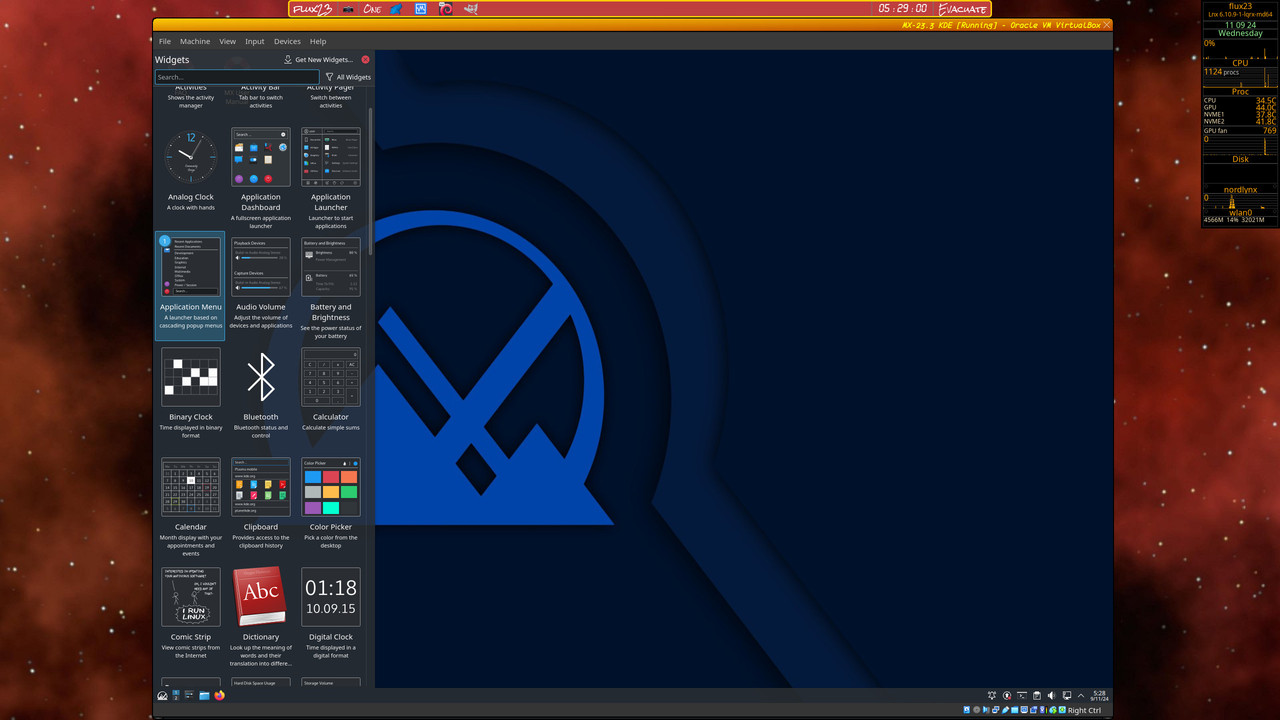Open the View menu
This screenshot has height=720, width=1280.
click(228, 42)
